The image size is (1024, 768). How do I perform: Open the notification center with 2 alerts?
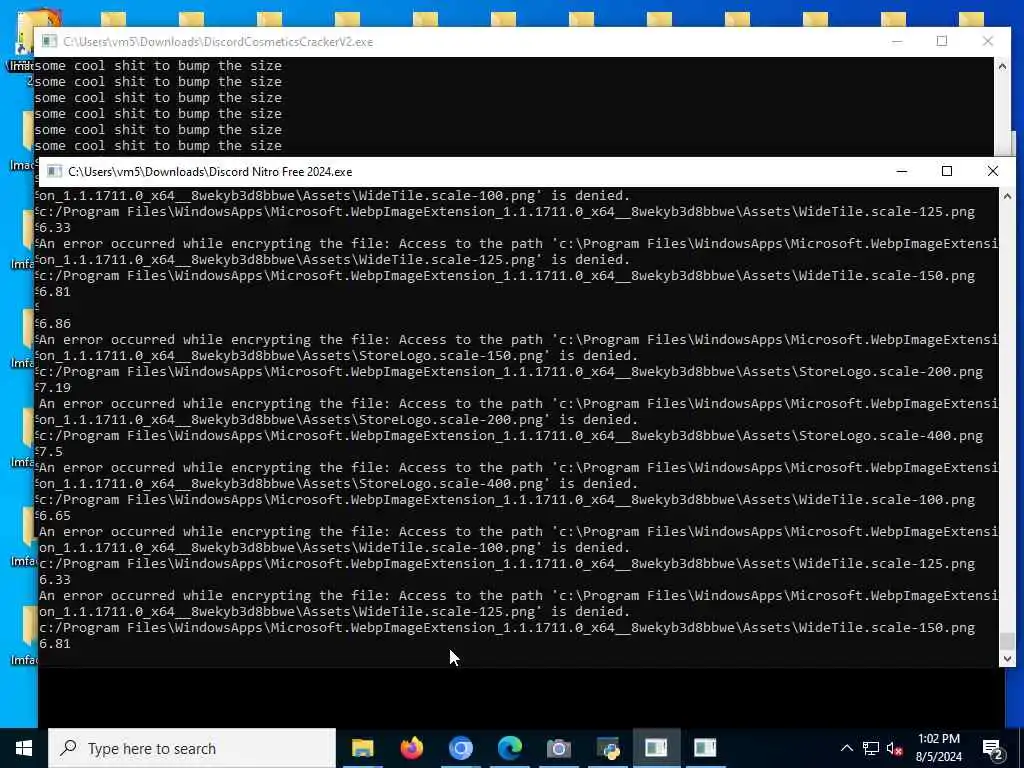992,749
